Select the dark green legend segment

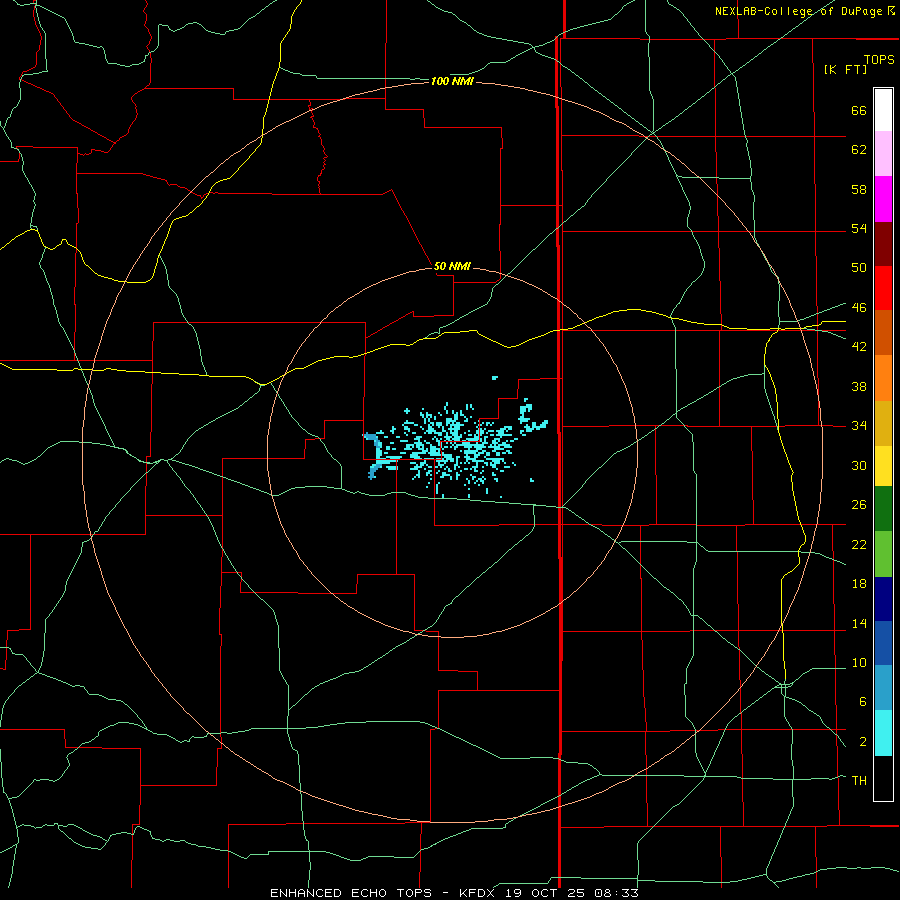pos(883,509)
